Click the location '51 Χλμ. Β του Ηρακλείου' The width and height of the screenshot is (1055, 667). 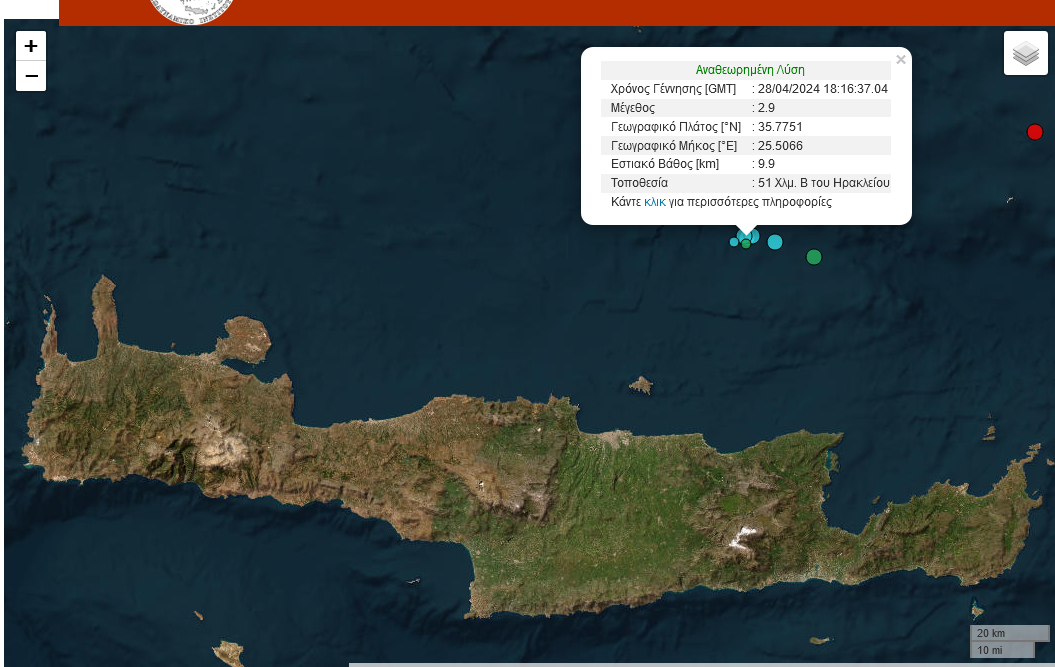[823, 183]
